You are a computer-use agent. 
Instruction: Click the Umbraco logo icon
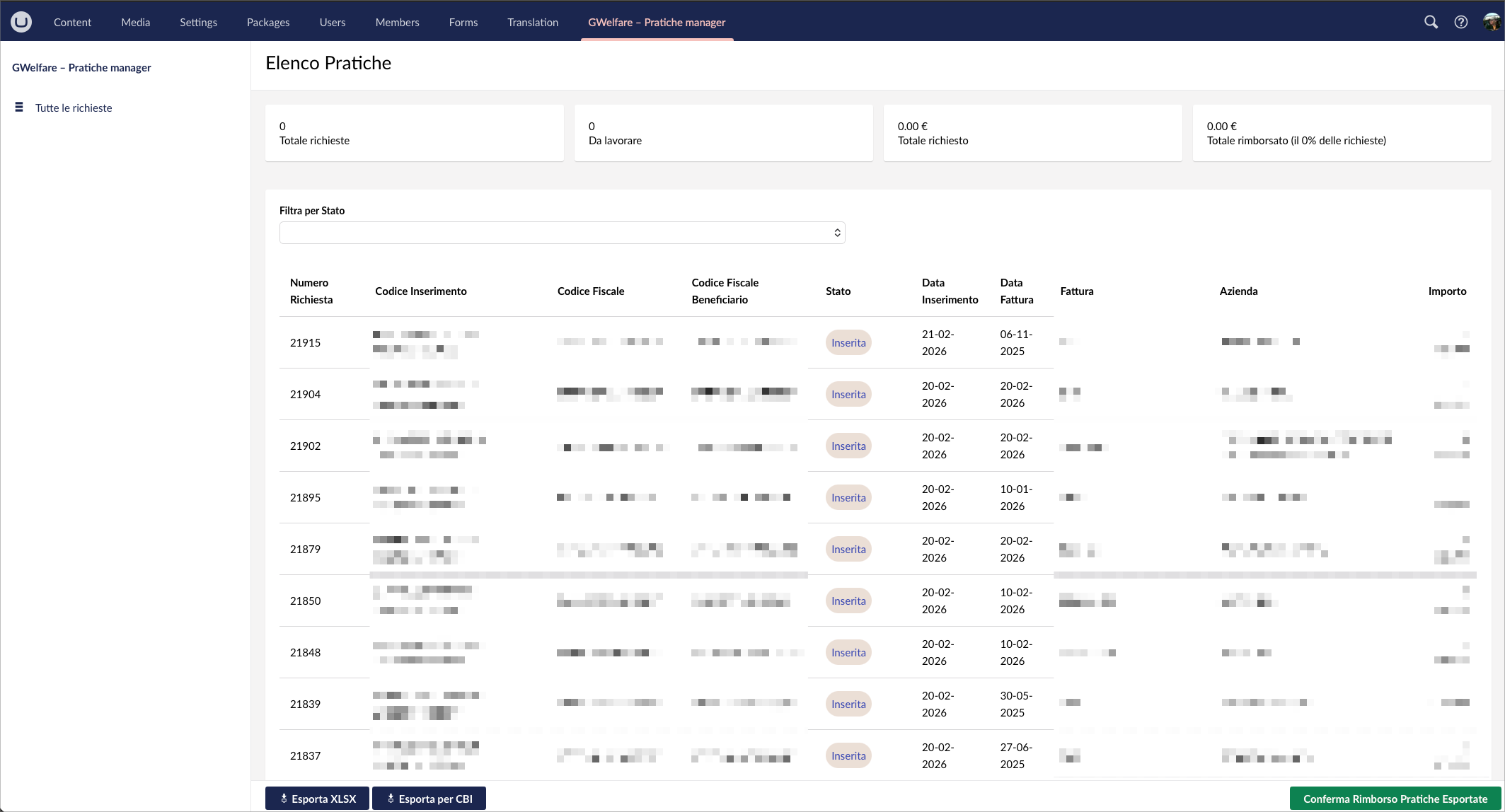[21, 22]
